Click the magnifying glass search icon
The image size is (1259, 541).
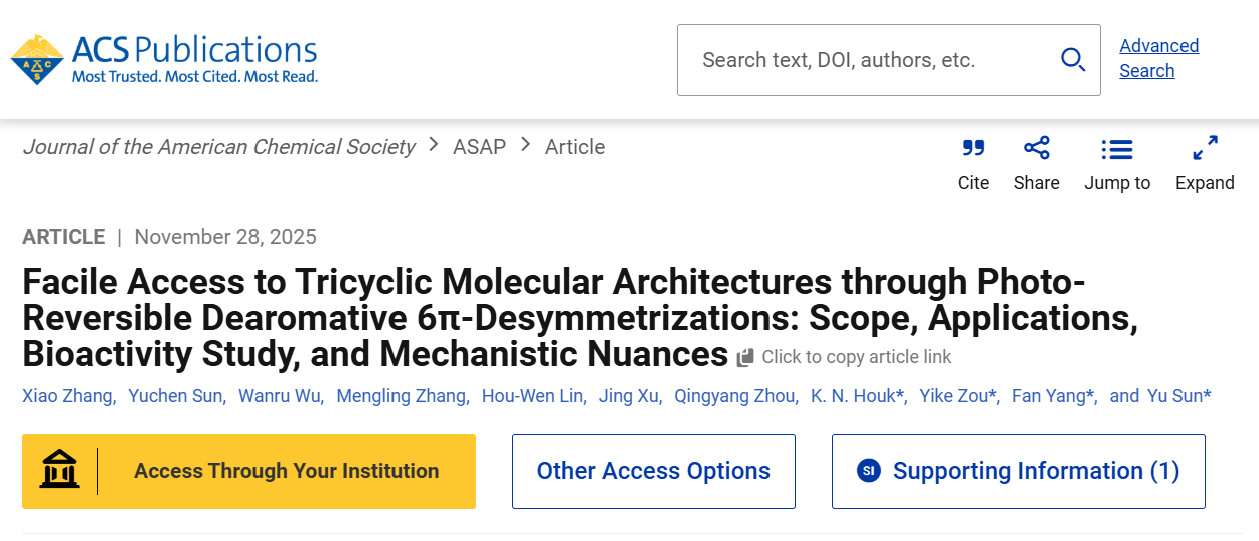1073,60
